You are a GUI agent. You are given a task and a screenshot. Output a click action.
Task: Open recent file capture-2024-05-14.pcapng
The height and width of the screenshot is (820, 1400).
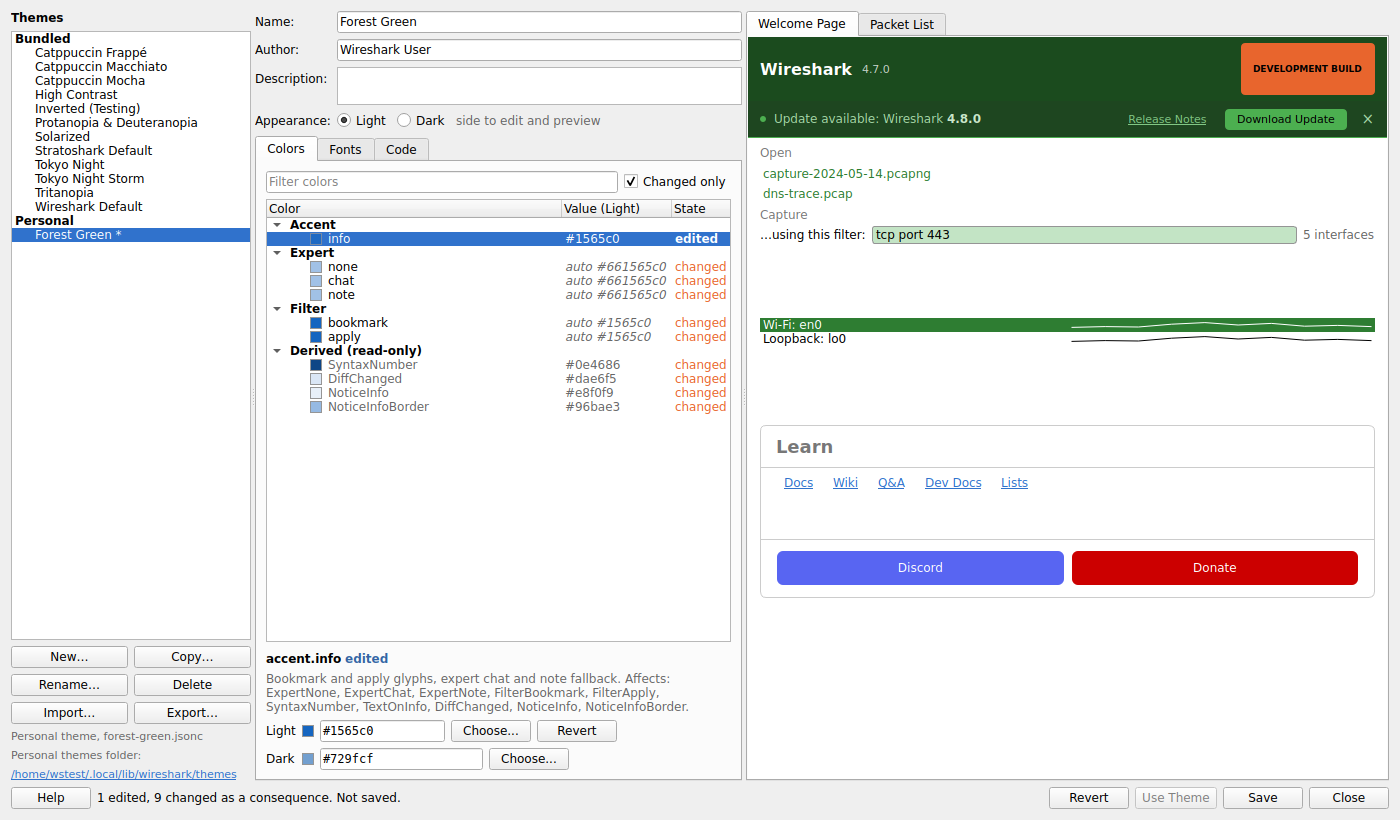[847, 174]
